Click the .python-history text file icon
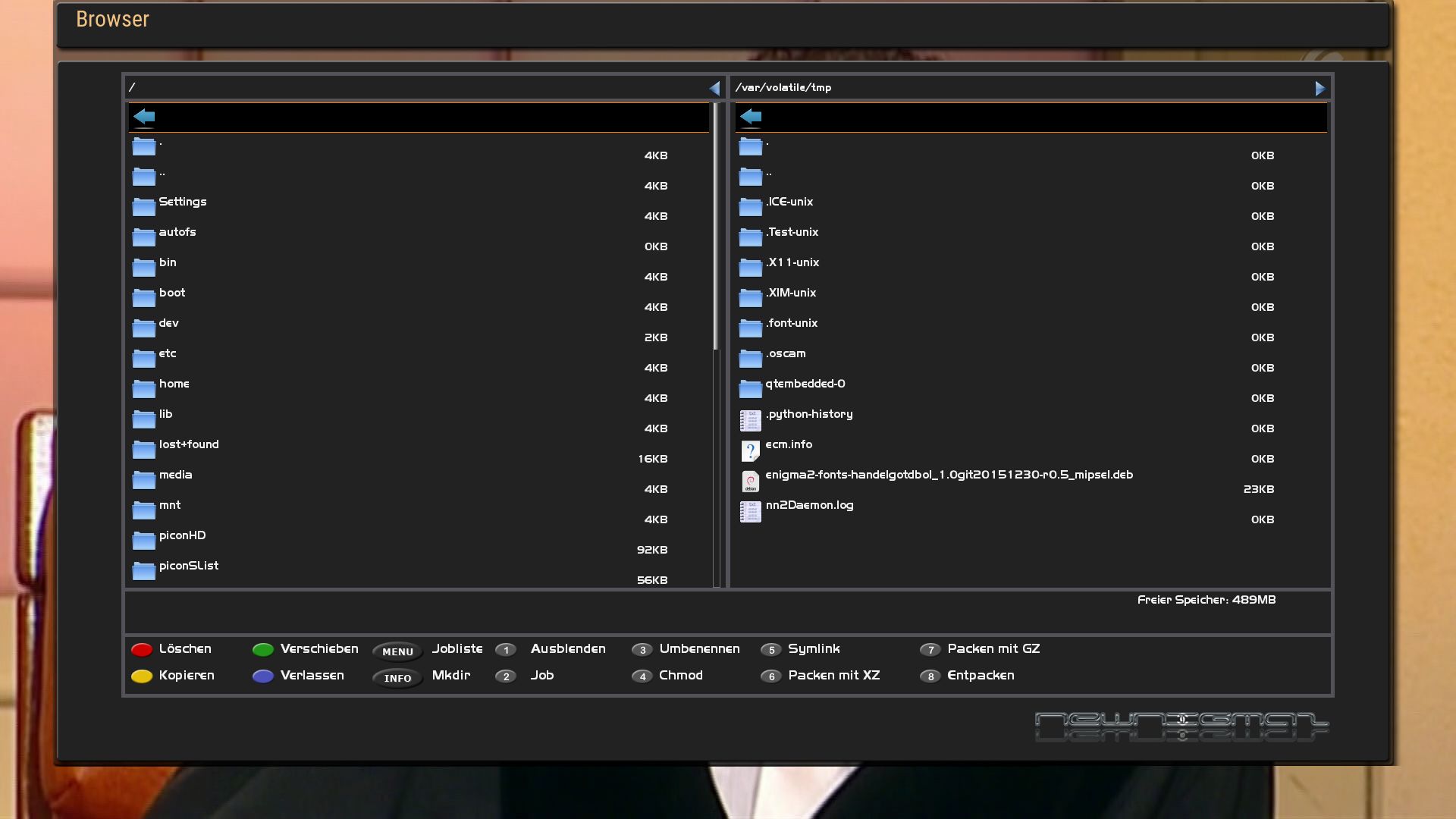The height and width of the screenshot is (819, 1456). click(750, 421)
